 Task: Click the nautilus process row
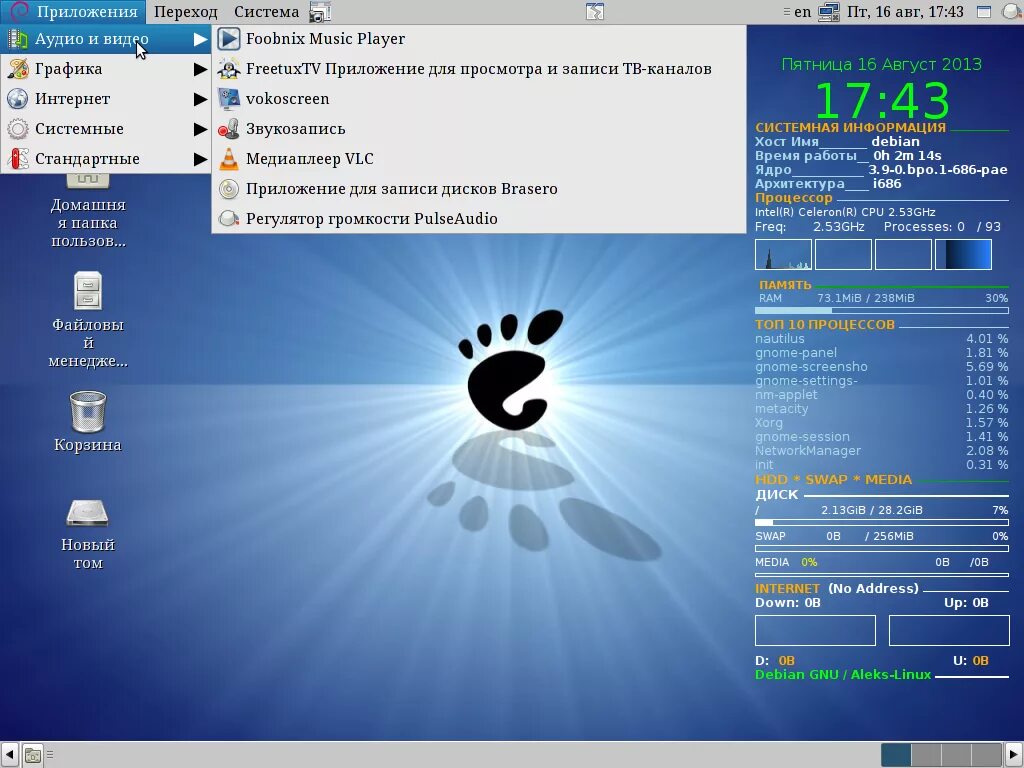pyautogui.click(x=882, y=339)
